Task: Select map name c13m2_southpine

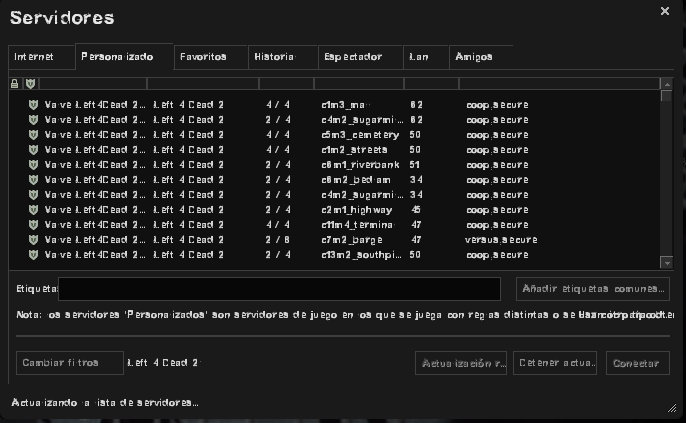Action: [x=361, y=255]
